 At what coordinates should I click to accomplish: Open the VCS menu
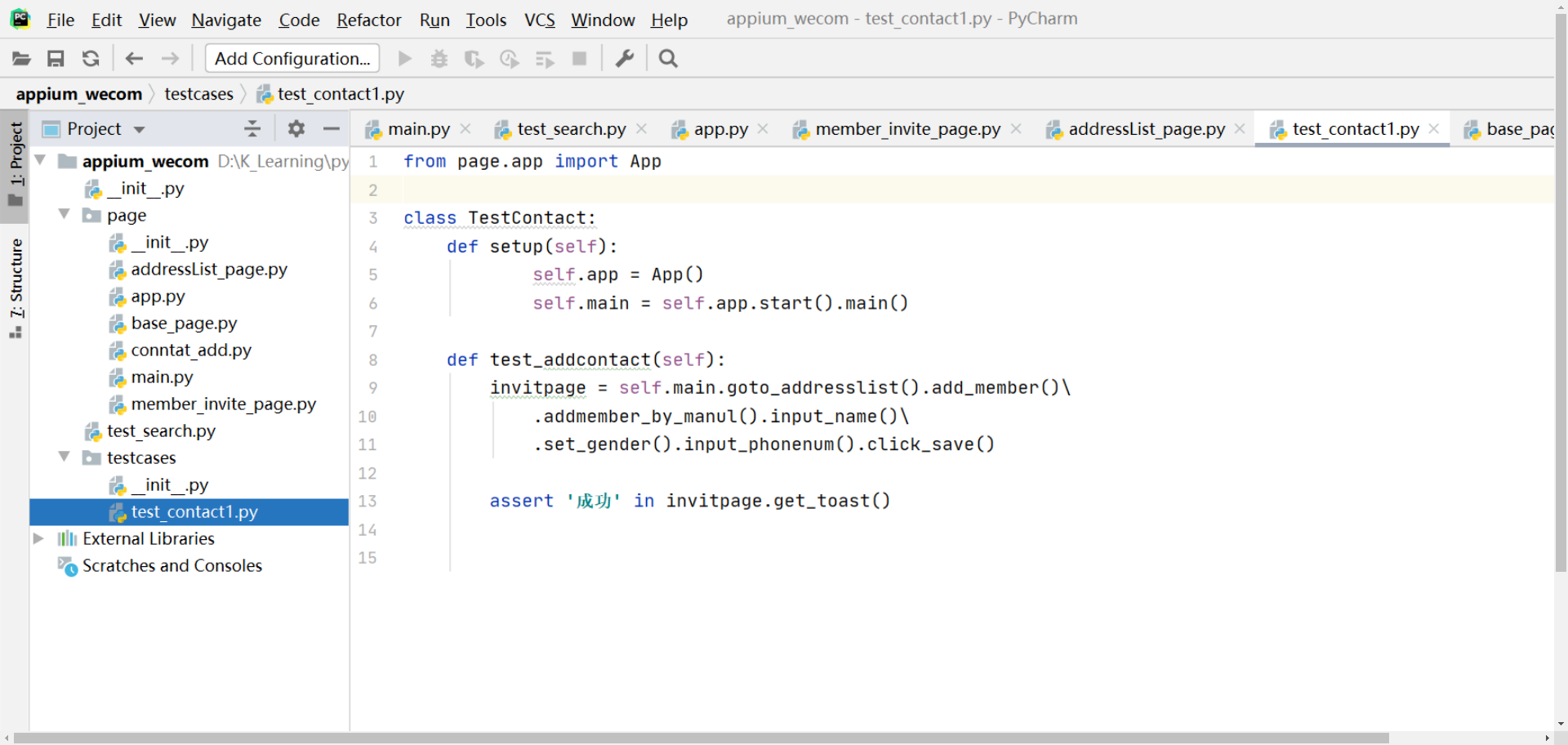click(x=540, y=20)
